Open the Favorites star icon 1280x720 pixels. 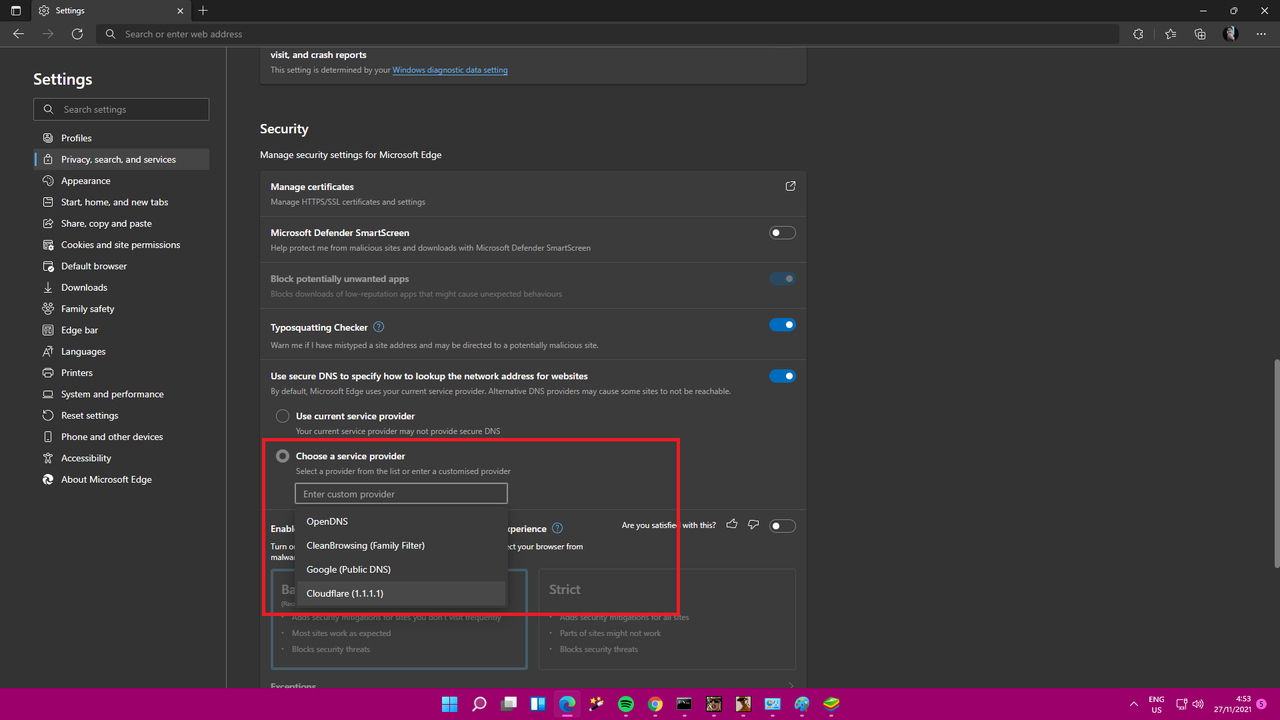tap(1171, 34)
